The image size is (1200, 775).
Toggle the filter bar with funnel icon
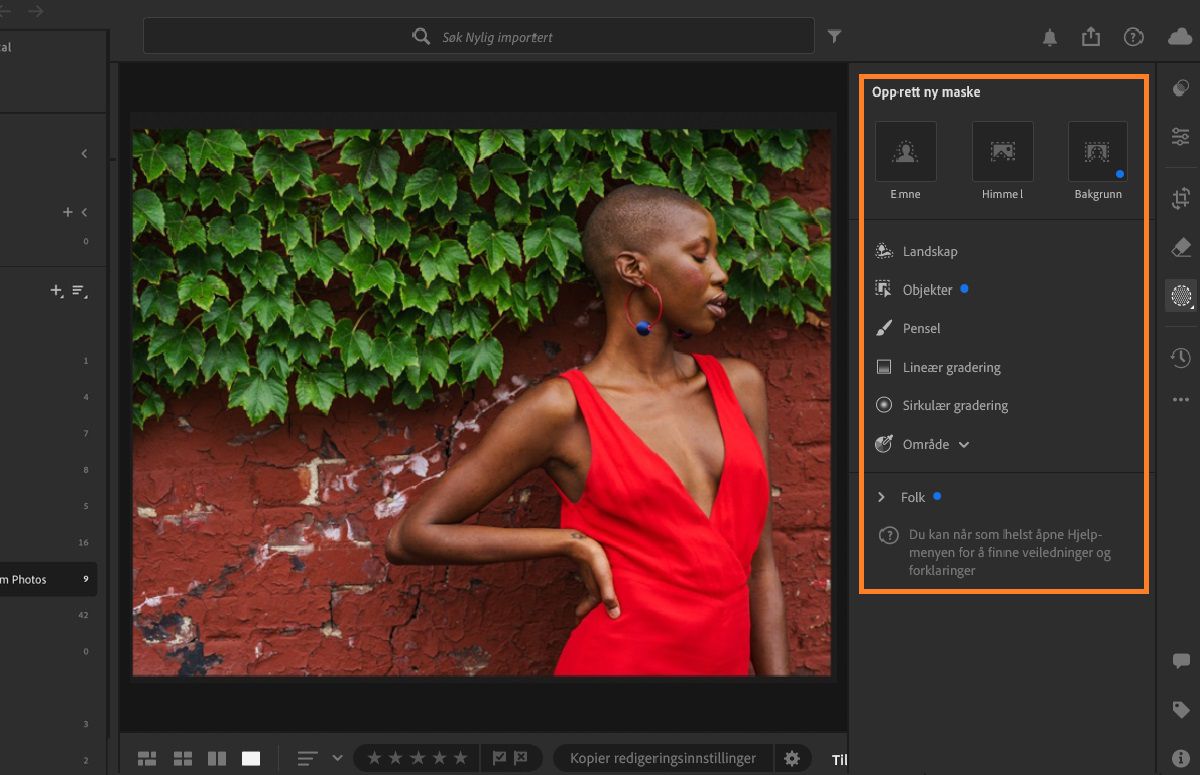[x=835, y=36]
